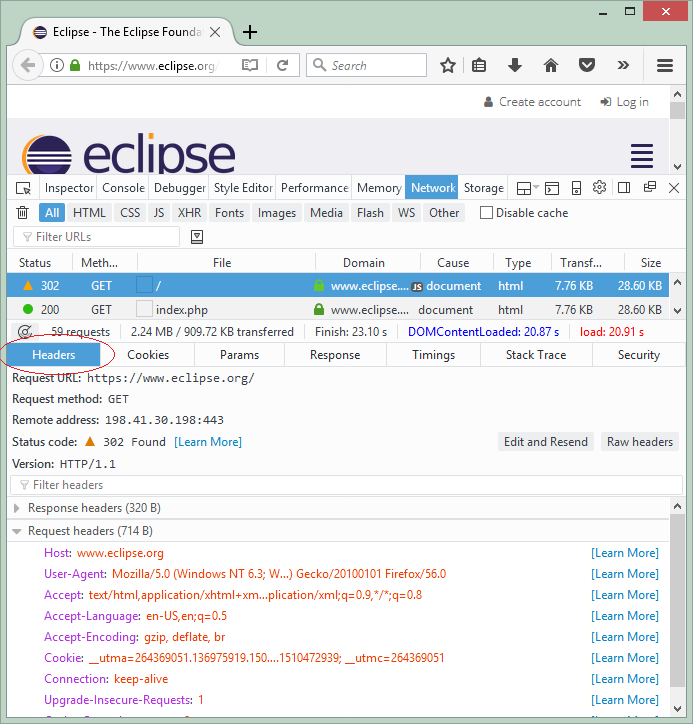693x724 pixels.
Task: Open Learn More link for Host header
Action: [625, 553]
